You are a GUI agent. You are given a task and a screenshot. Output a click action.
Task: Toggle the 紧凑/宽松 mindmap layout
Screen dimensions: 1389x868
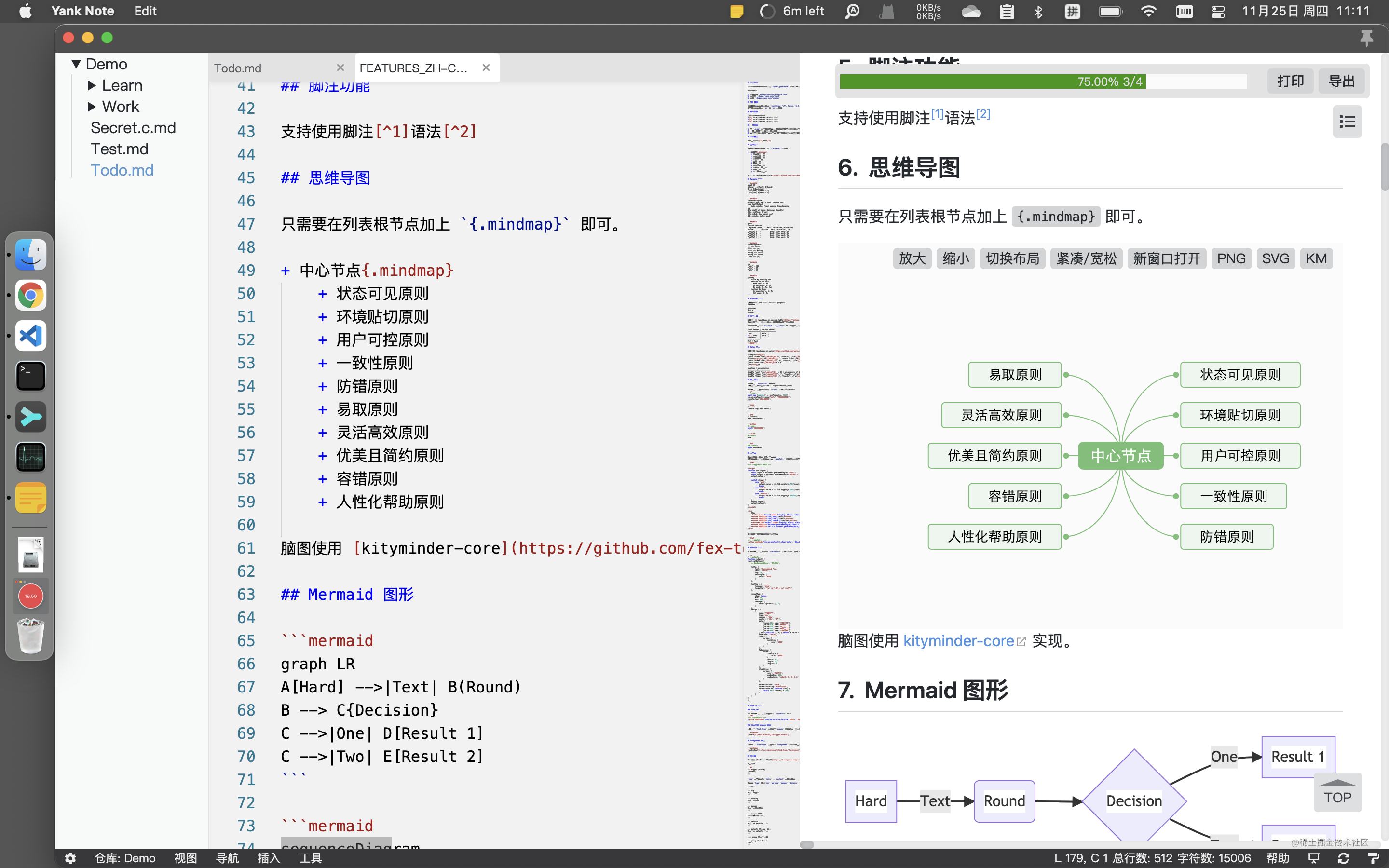point(1086,258)
